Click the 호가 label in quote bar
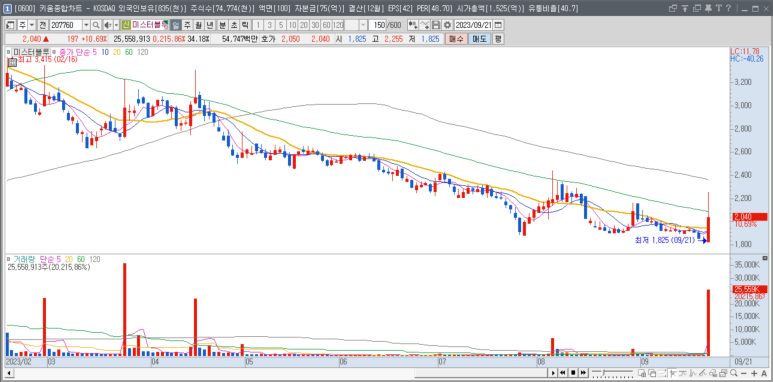This screenshot has height=382, width=773. tap(268, 39)
